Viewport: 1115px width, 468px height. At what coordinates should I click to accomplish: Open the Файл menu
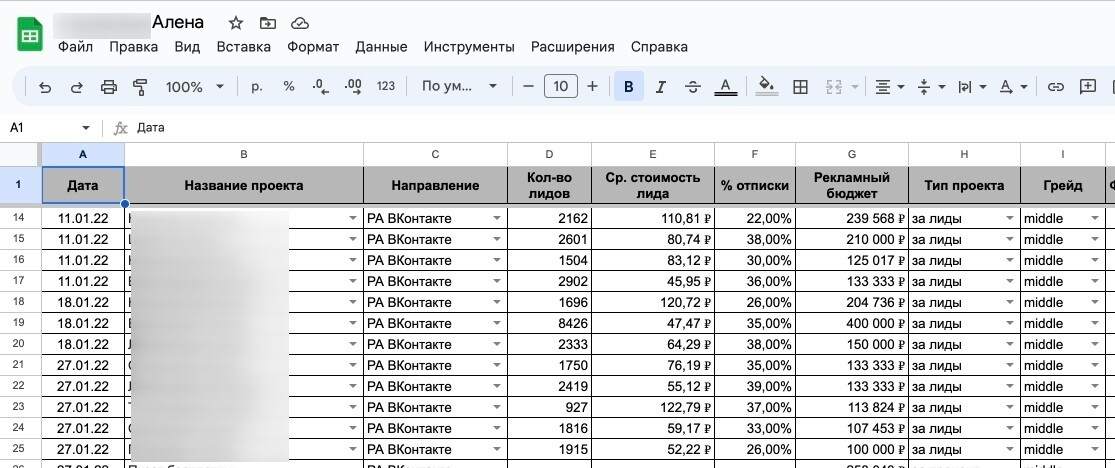click(75, 47)
